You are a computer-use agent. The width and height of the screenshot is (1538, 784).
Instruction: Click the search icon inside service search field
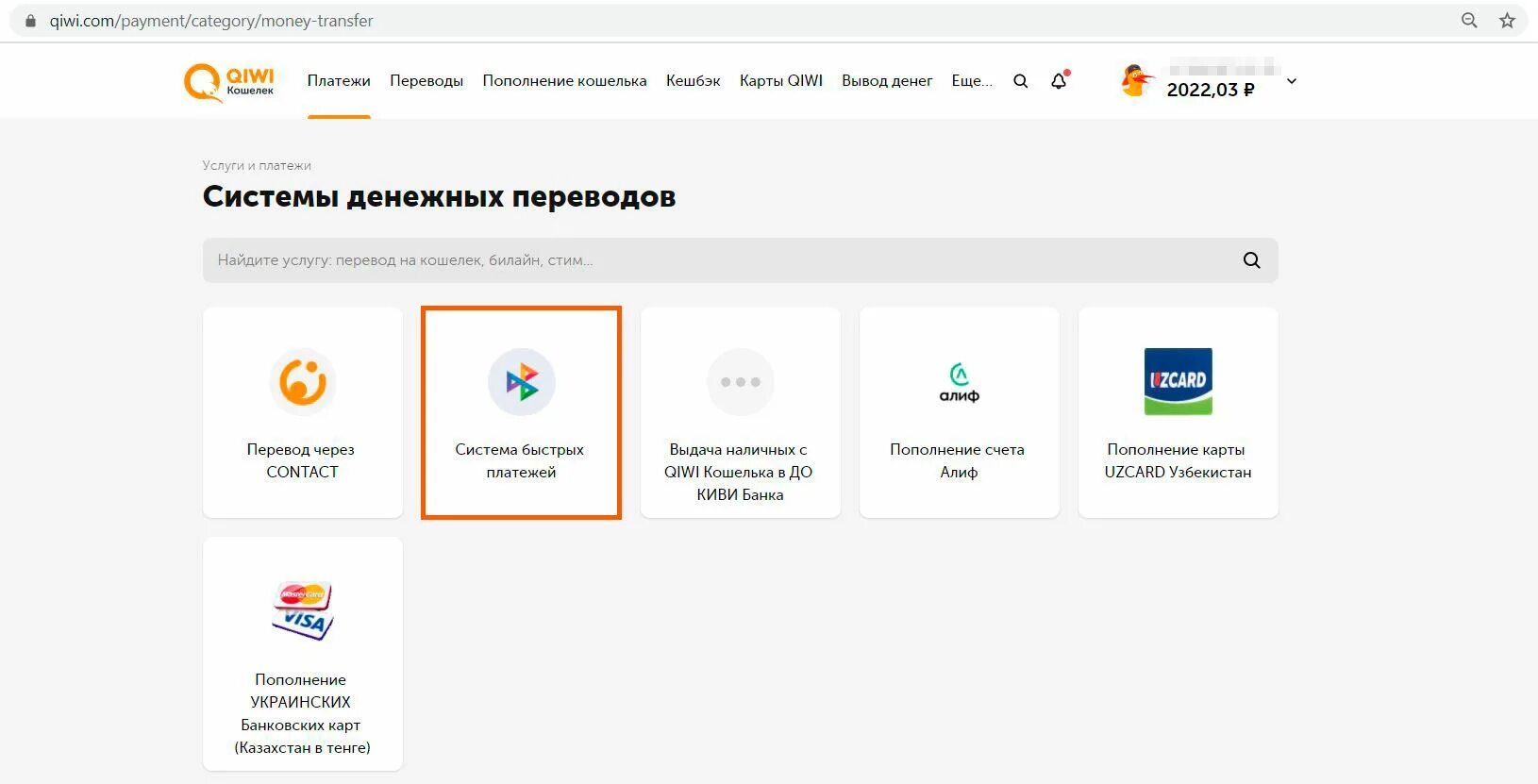coord(1251,260)
